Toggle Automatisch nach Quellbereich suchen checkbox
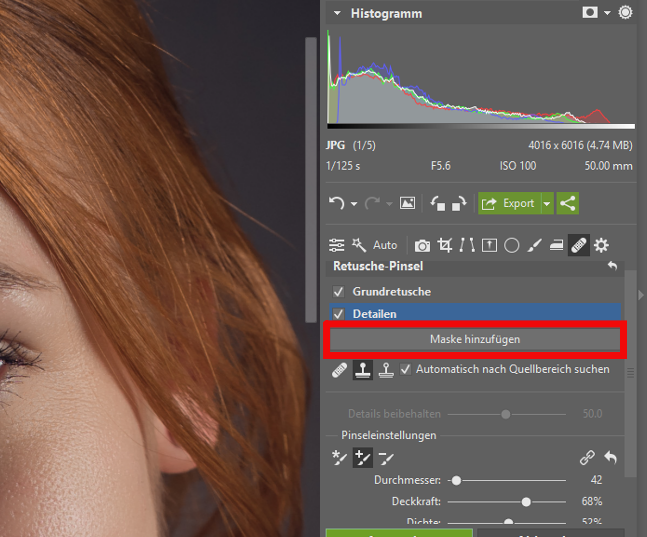Image resolution: width=647 pixels, height=537 pixels. coord(406,369)
